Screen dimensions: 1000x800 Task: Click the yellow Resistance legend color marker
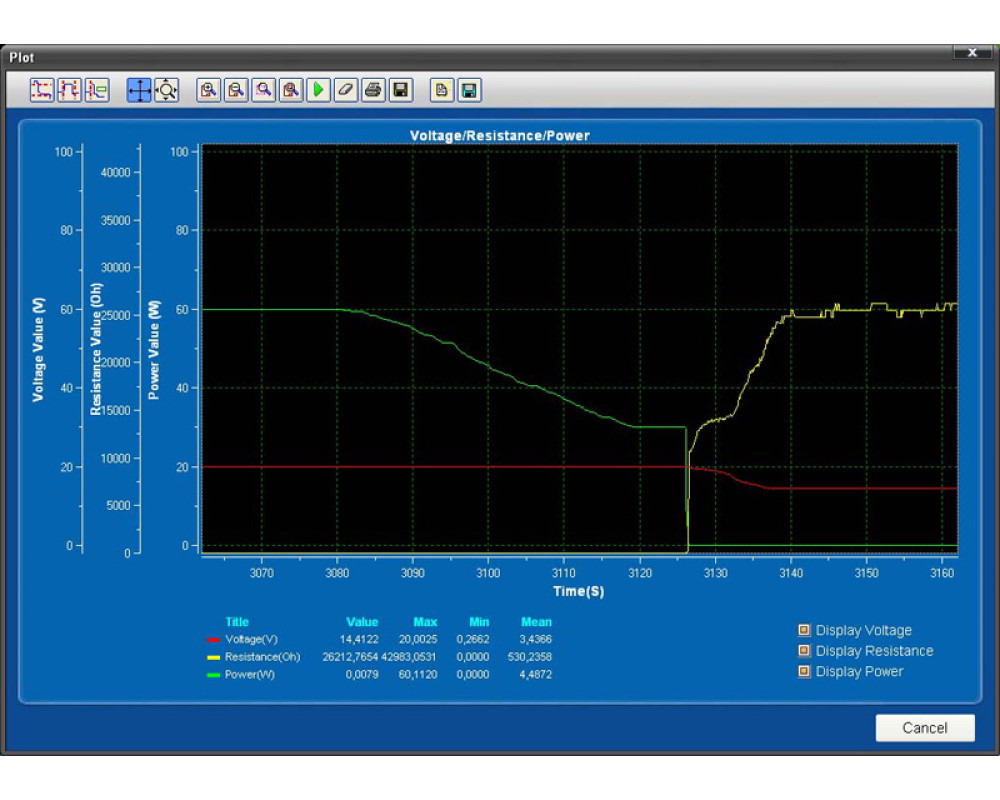[x=213, y=657]
